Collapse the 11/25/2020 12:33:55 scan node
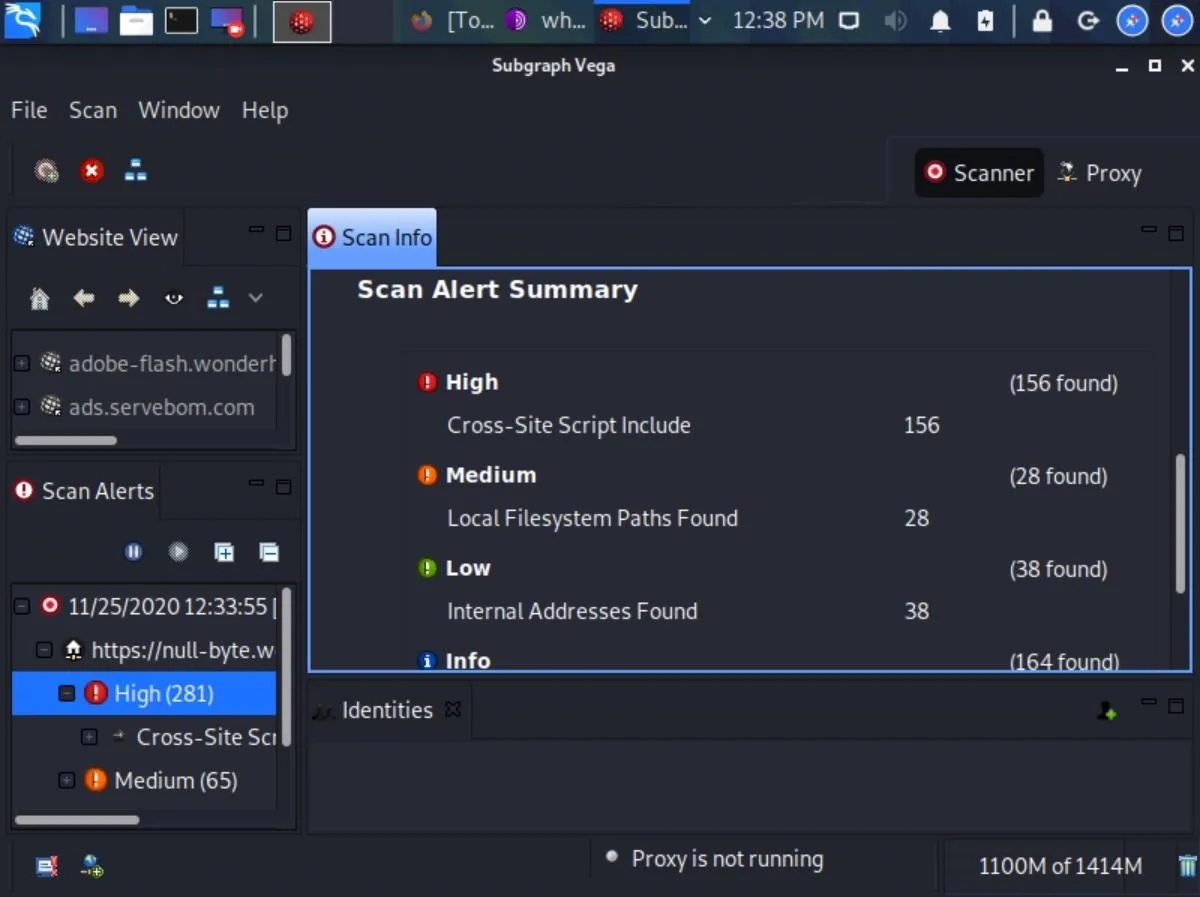The height and width of the screenshot is (897, 1200). click(x=21, y=606)
